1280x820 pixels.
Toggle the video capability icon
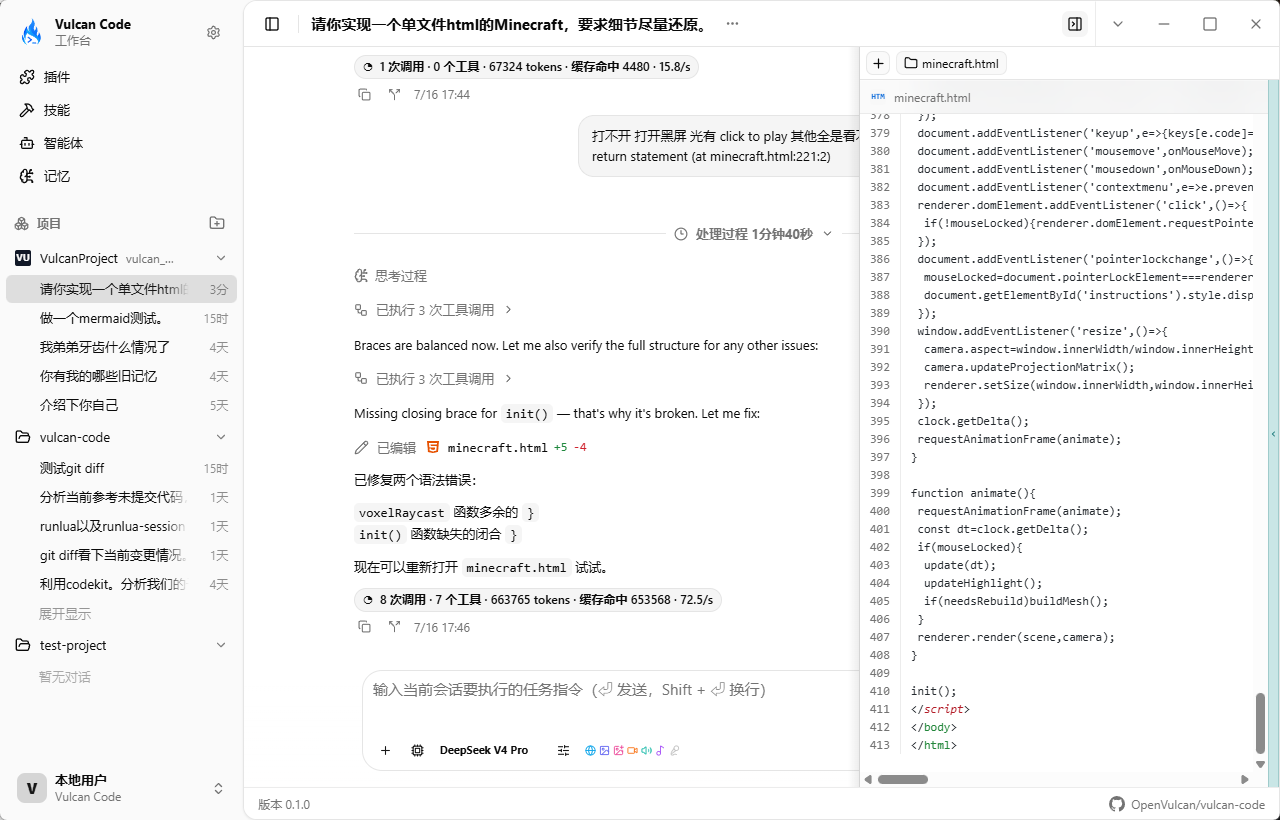pyautogui.click(x=632, y=750)
